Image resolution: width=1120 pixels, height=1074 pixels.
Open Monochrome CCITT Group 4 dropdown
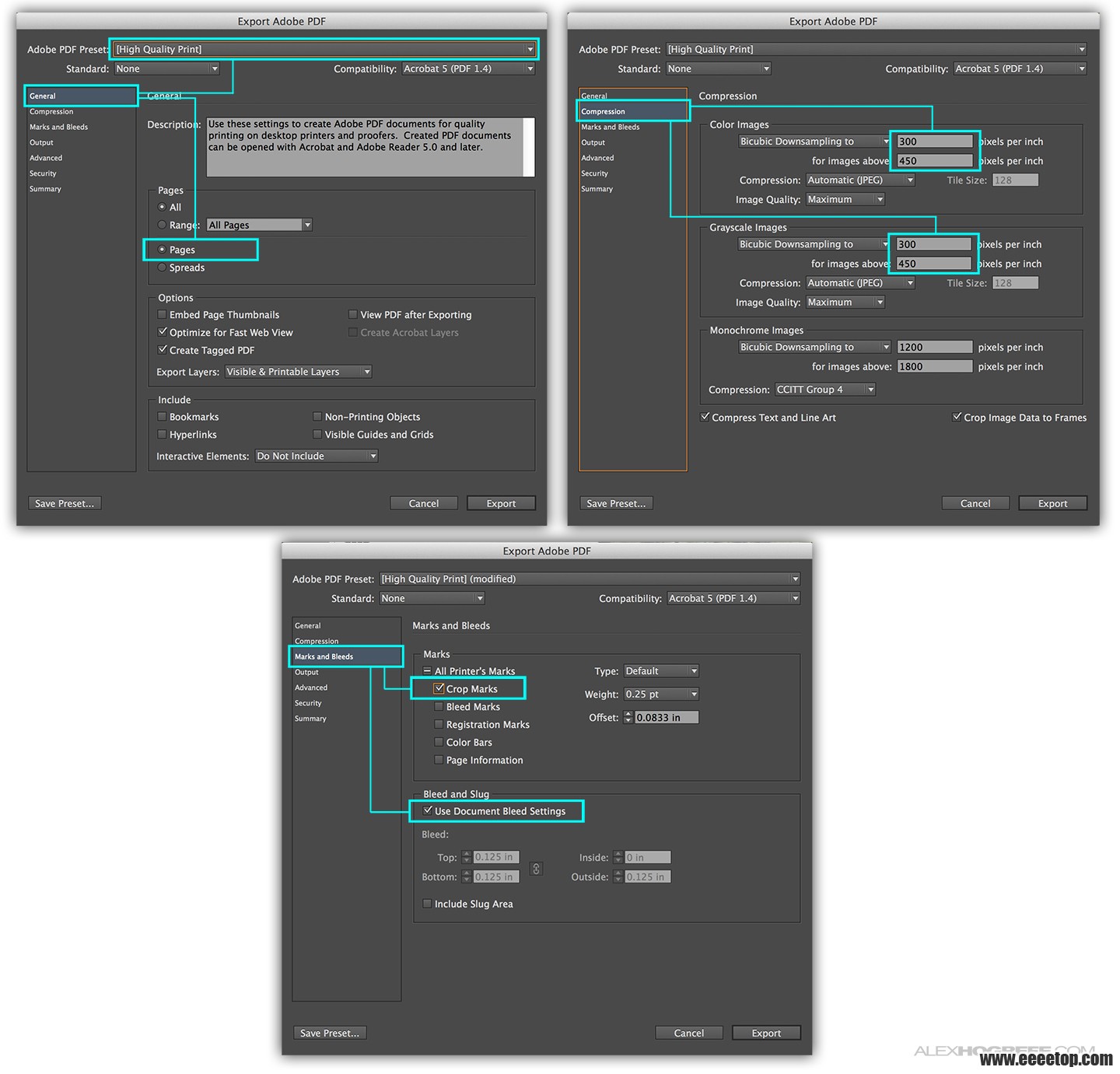point(825,390)
